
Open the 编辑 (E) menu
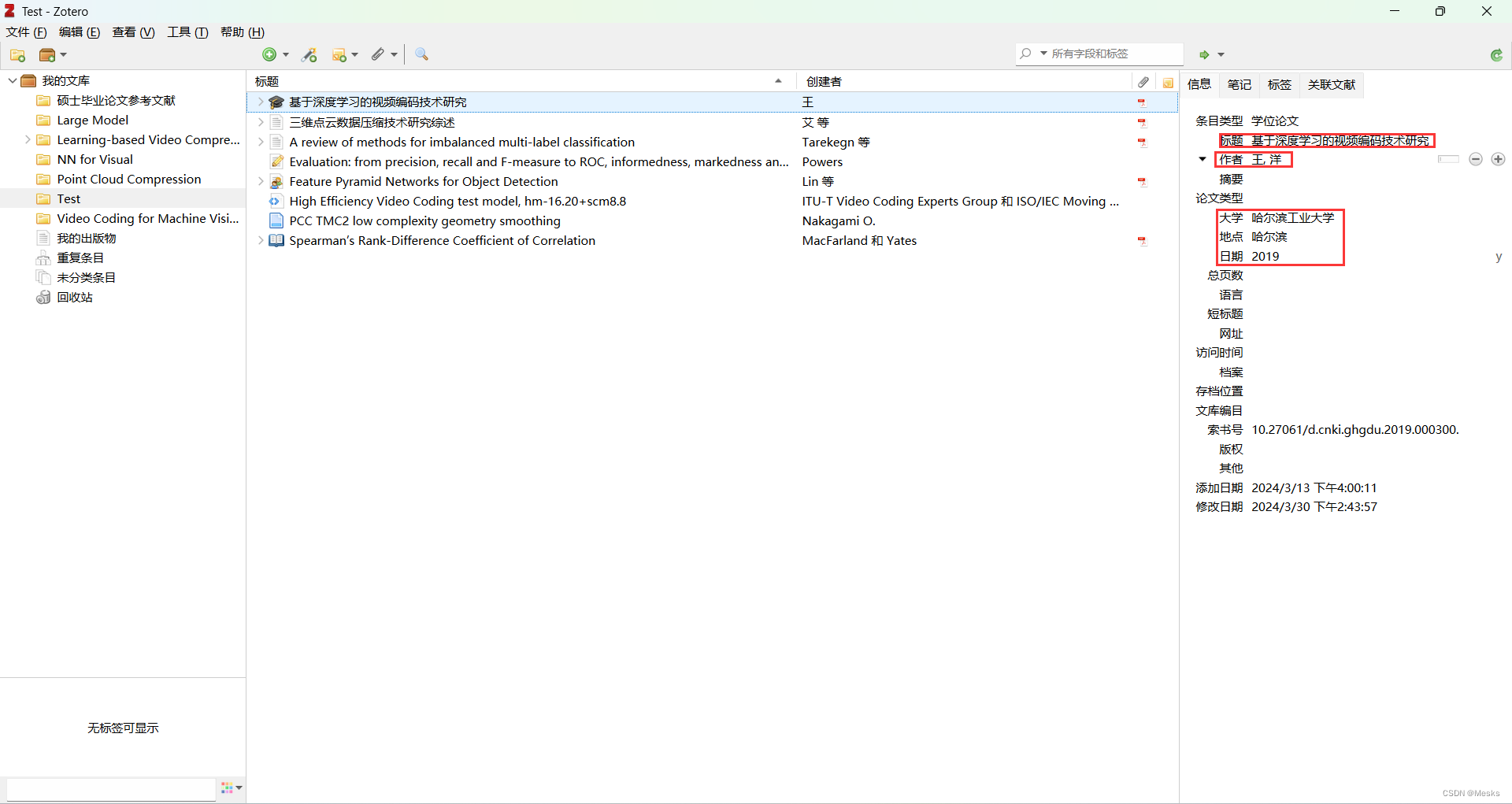80,32
